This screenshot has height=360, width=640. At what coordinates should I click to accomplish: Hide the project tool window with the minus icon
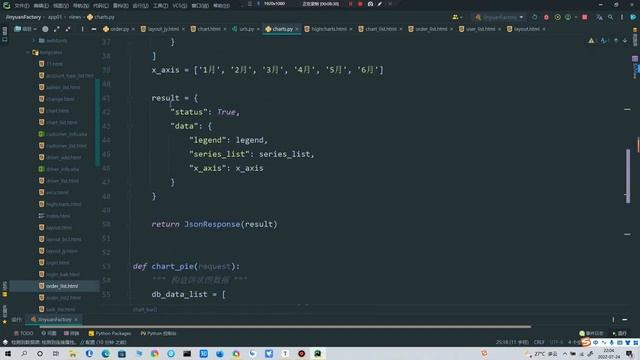pyautogui.click(x=94, y=29)
